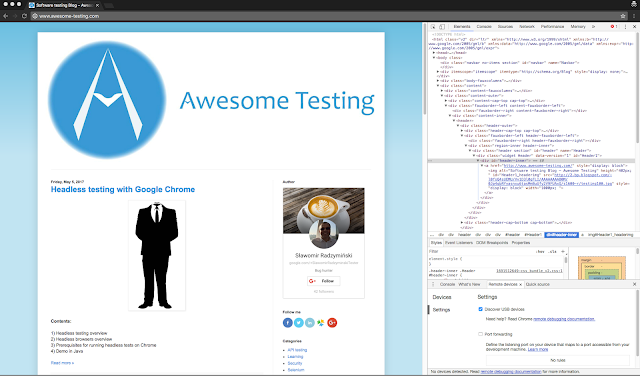Close the DevTools bottom drawer
This screenshot has height=376, width=640.
[634, 284]
